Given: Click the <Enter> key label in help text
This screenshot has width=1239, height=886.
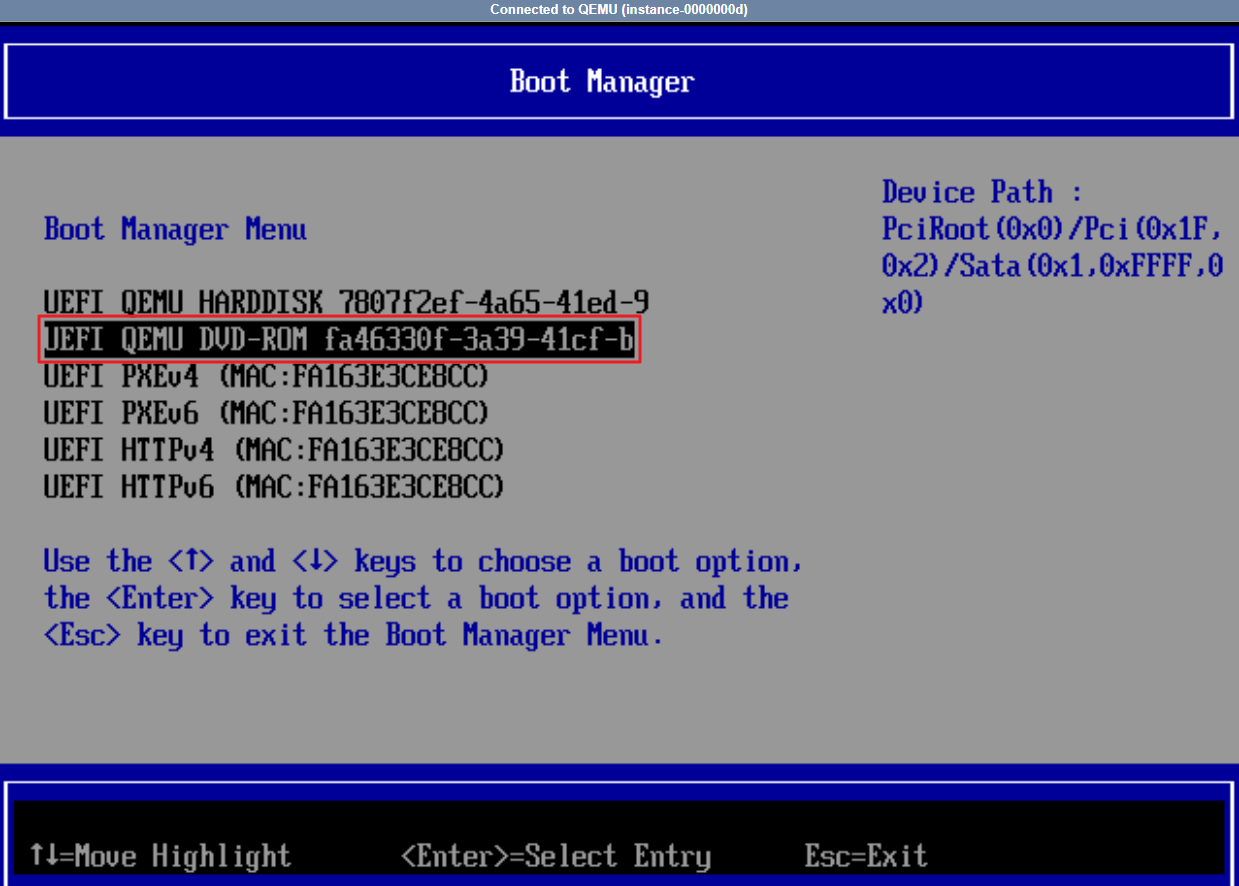Looking at the screenshot, I should 160,599.
